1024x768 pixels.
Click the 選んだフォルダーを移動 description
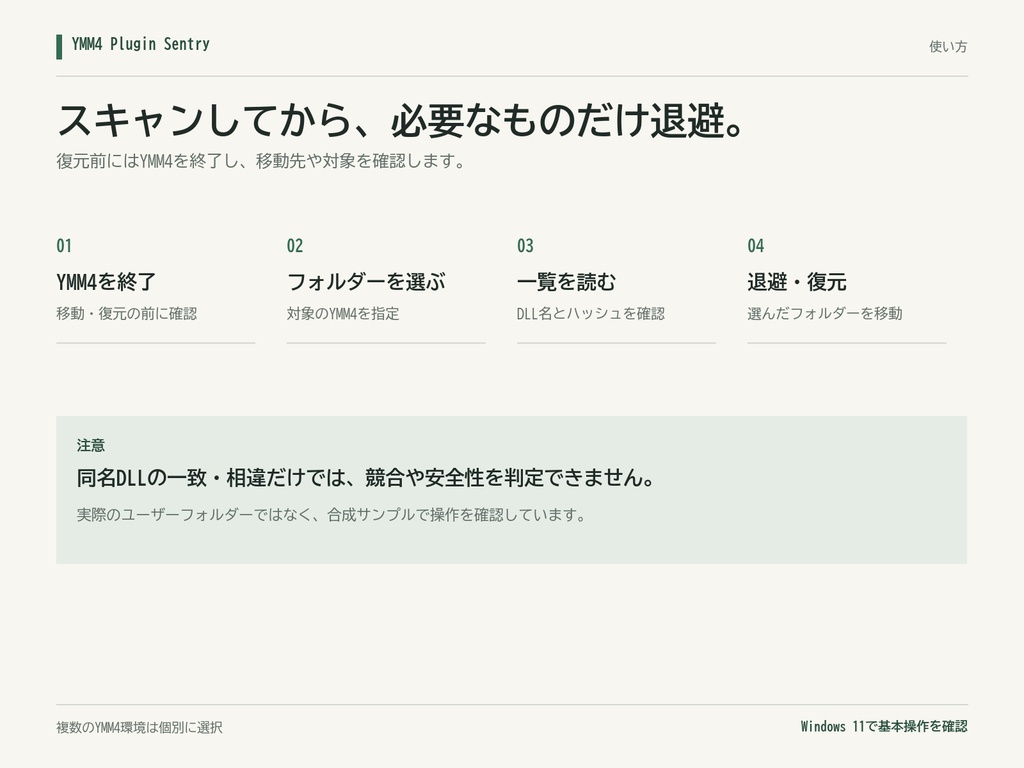pos(825,313)
